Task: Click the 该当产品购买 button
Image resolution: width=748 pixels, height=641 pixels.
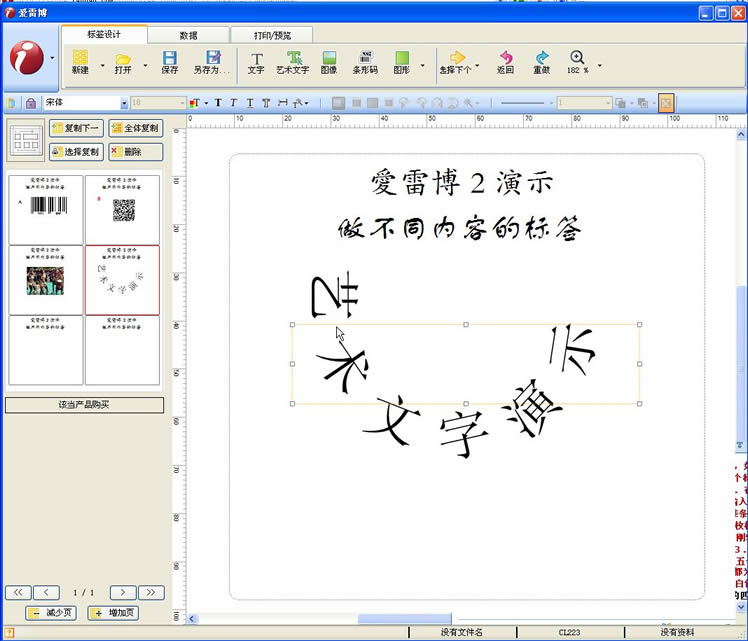Action: tap(84, 405)
